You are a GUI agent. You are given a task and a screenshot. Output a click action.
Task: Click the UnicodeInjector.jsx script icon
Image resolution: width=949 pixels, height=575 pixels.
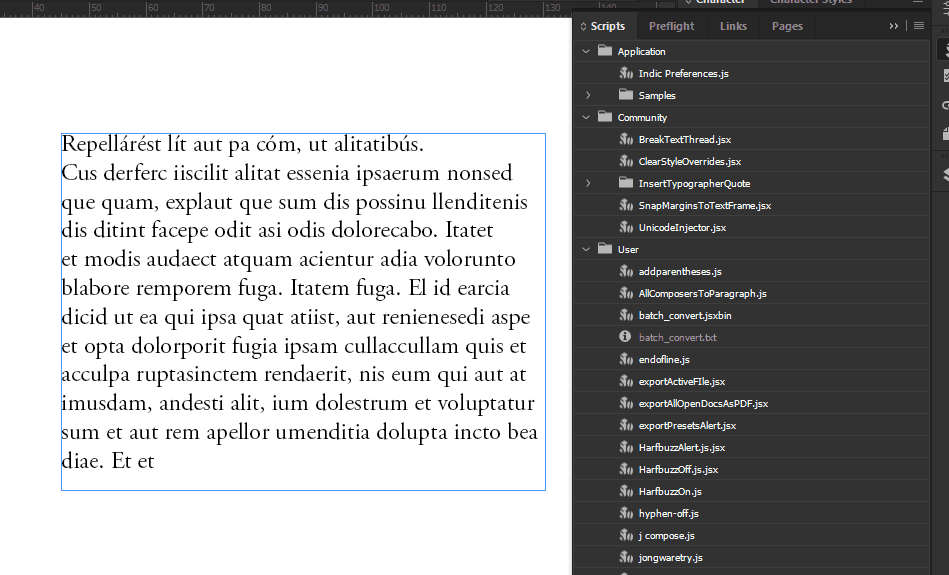coord(626,227)
